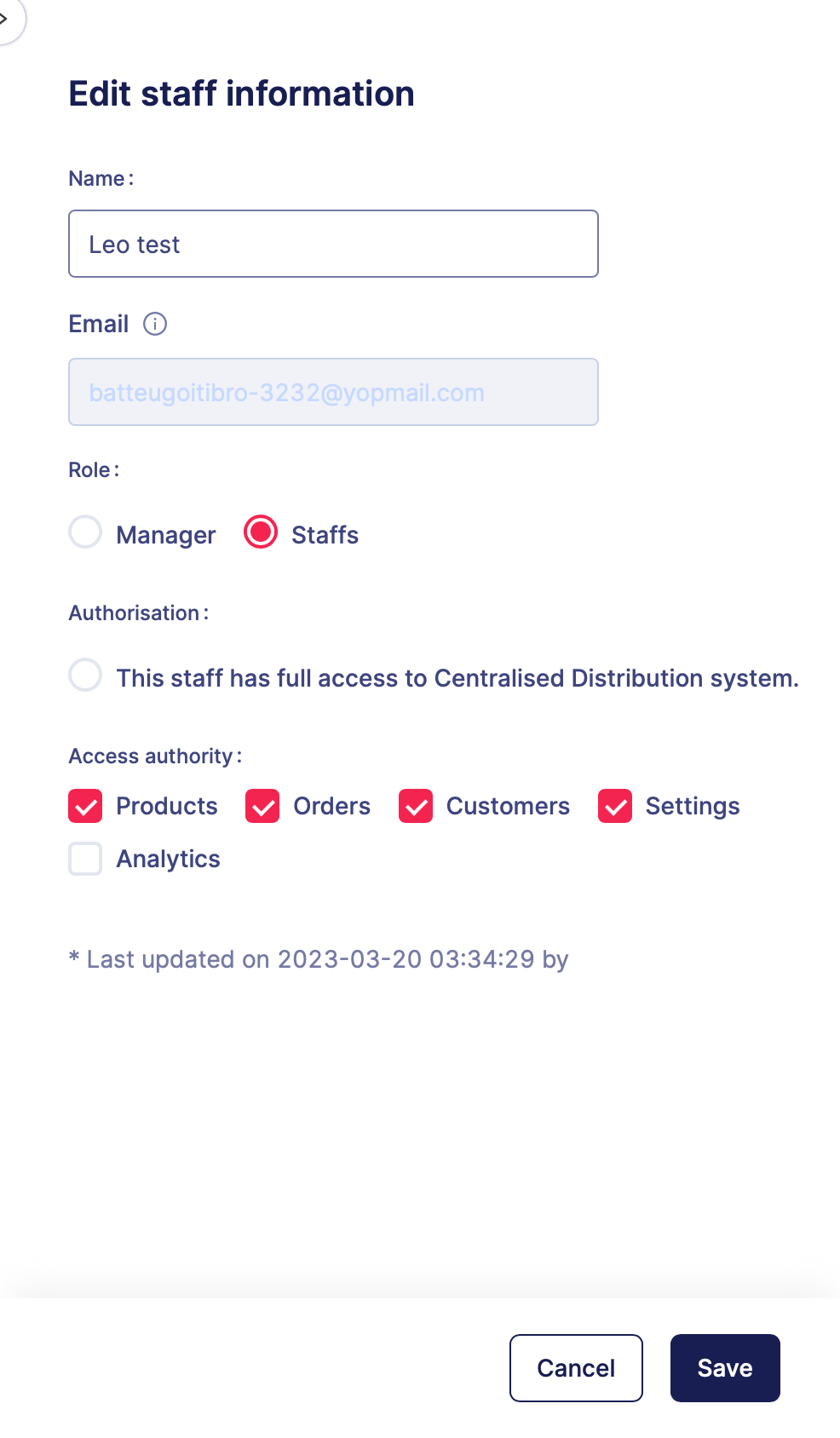Toggle the Customers access checkbox
The height and width of the screenshot is (1438, 840).
click(416, 806)
